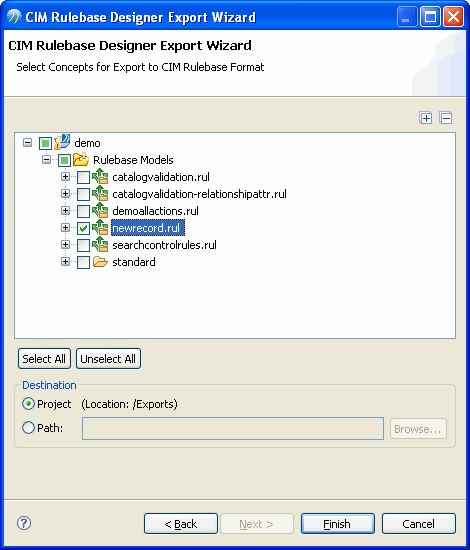Image resolution: width=470 pixels, height=550 pixels.
Task: Click the Select All button
Action: click(44, 359)
